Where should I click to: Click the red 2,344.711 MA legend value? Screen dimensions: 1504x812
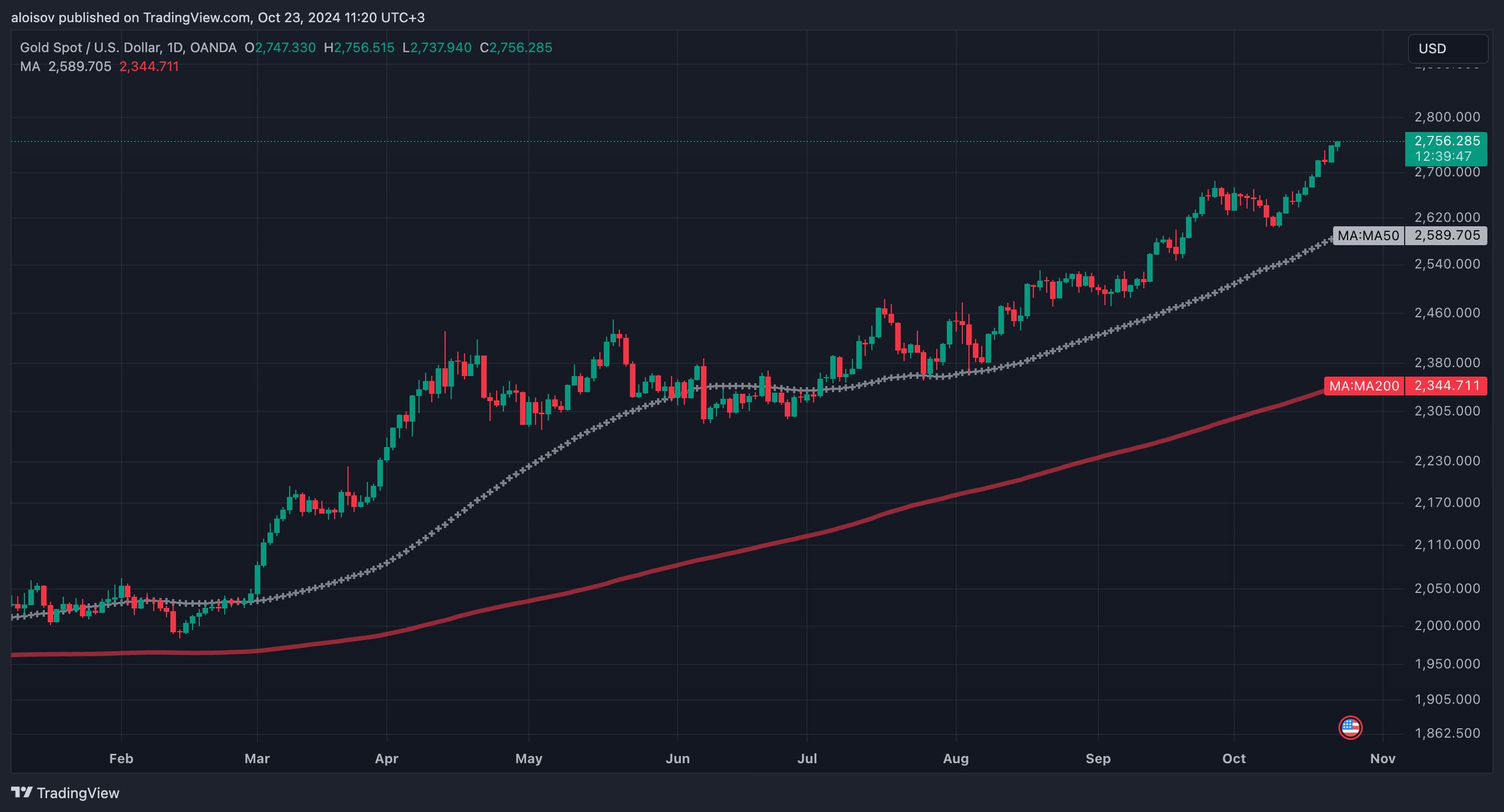click(x=149, y=67)
